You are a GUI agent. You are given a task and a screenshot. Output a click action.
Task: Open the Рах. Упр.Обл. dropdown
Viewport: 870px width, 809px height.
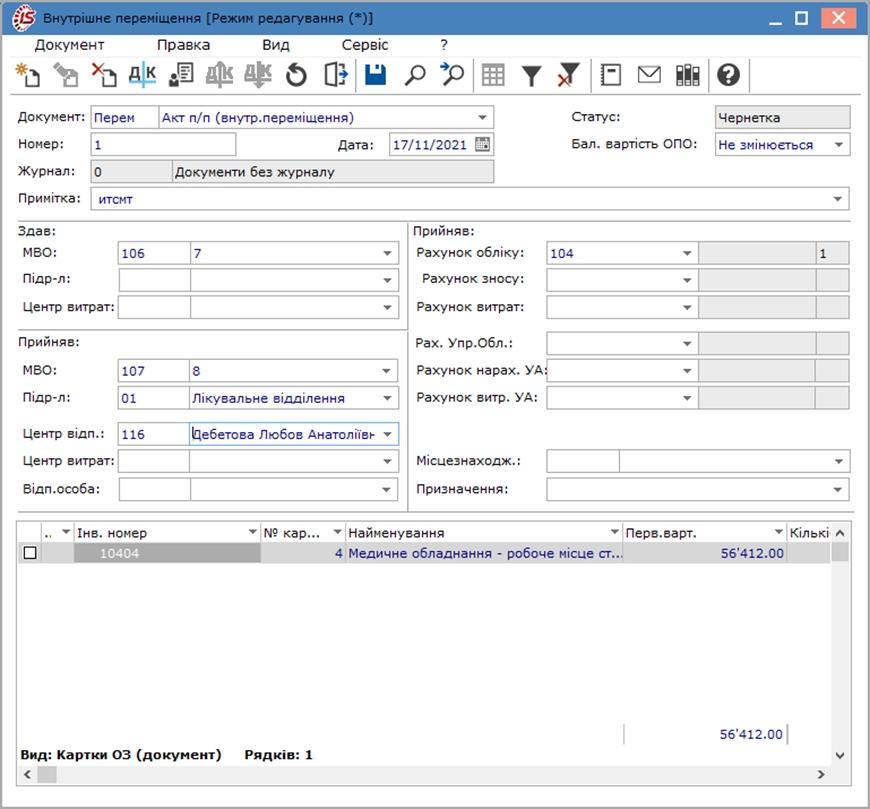pyautogui.click(x=687, y=343)
